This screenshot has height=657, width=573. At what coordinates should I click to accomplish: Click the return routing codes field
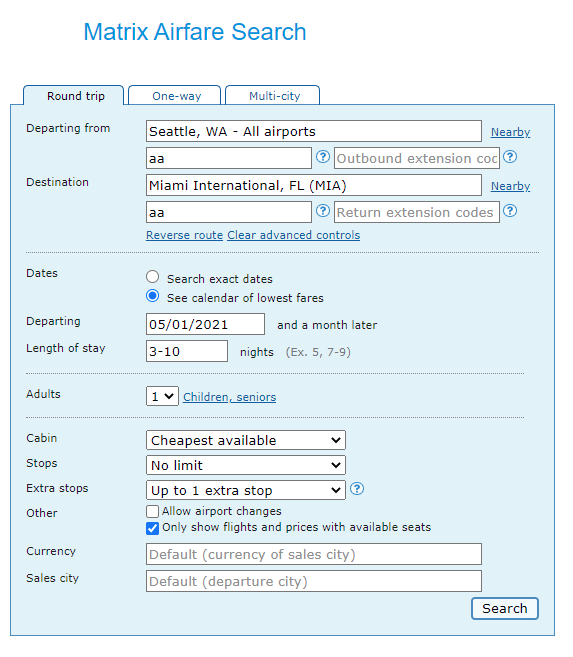(229, 212)
